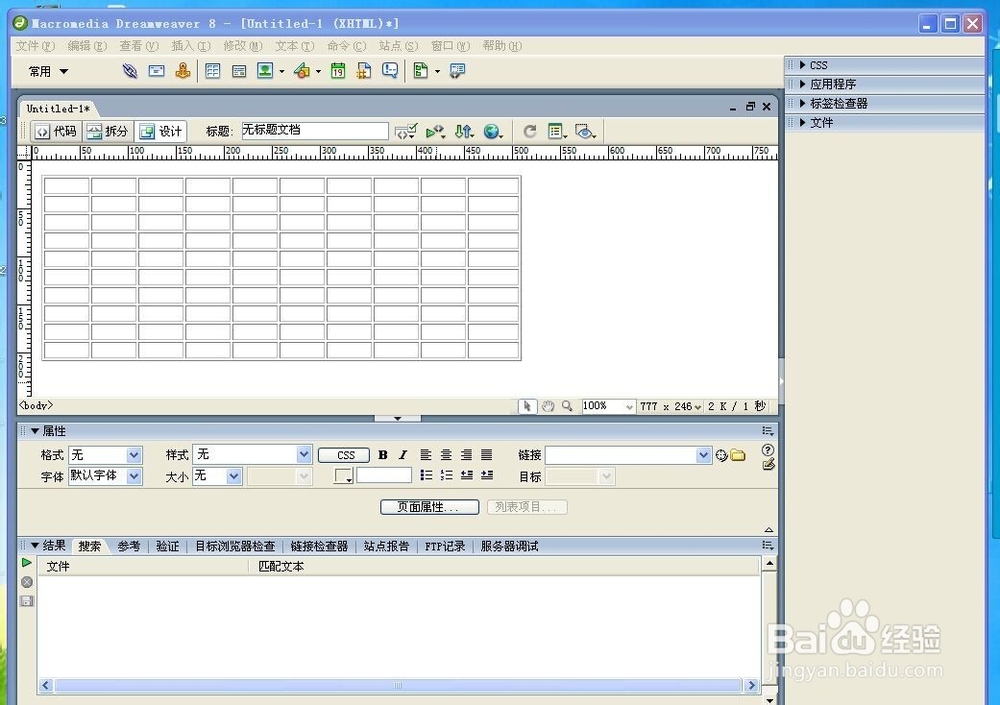Open the 样式 style dropdown
1000x705 pixels.
click(x=304, y=454)
